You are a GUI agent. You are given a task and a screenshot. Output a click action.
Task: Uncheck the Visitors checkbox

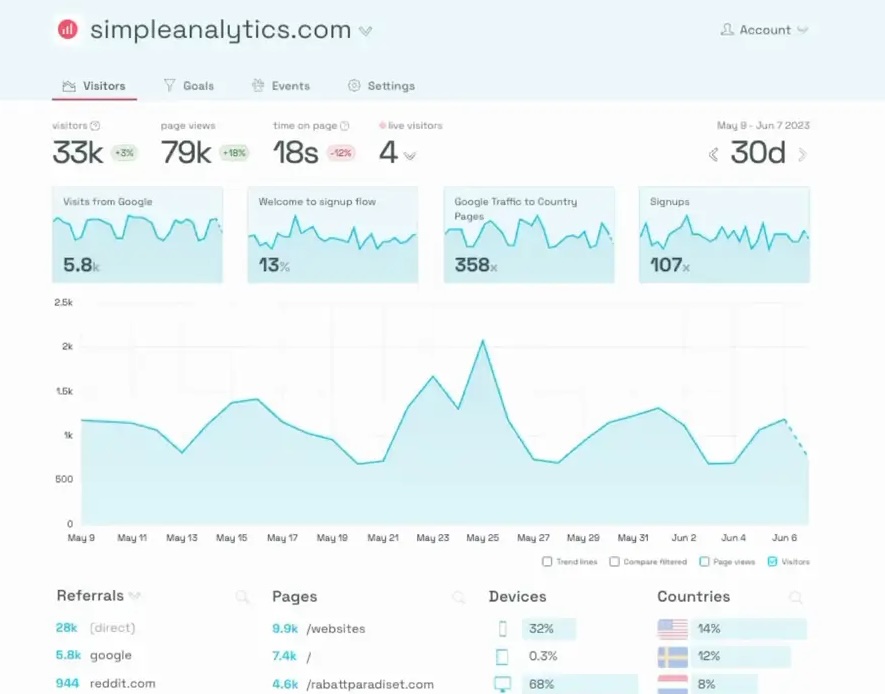click(x=773, y=561)
